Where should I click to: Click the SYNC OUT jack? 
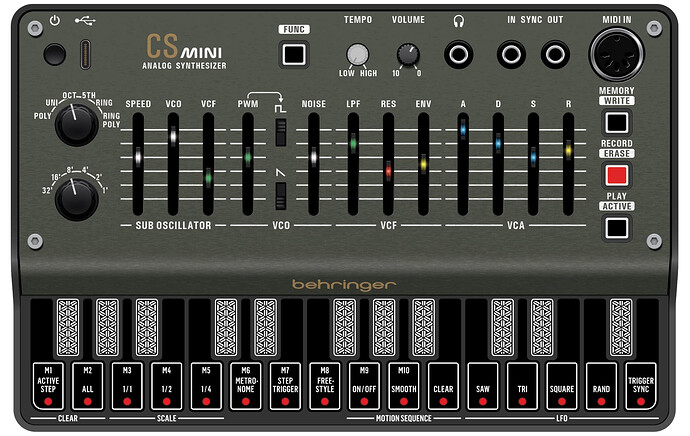[555, 55]
